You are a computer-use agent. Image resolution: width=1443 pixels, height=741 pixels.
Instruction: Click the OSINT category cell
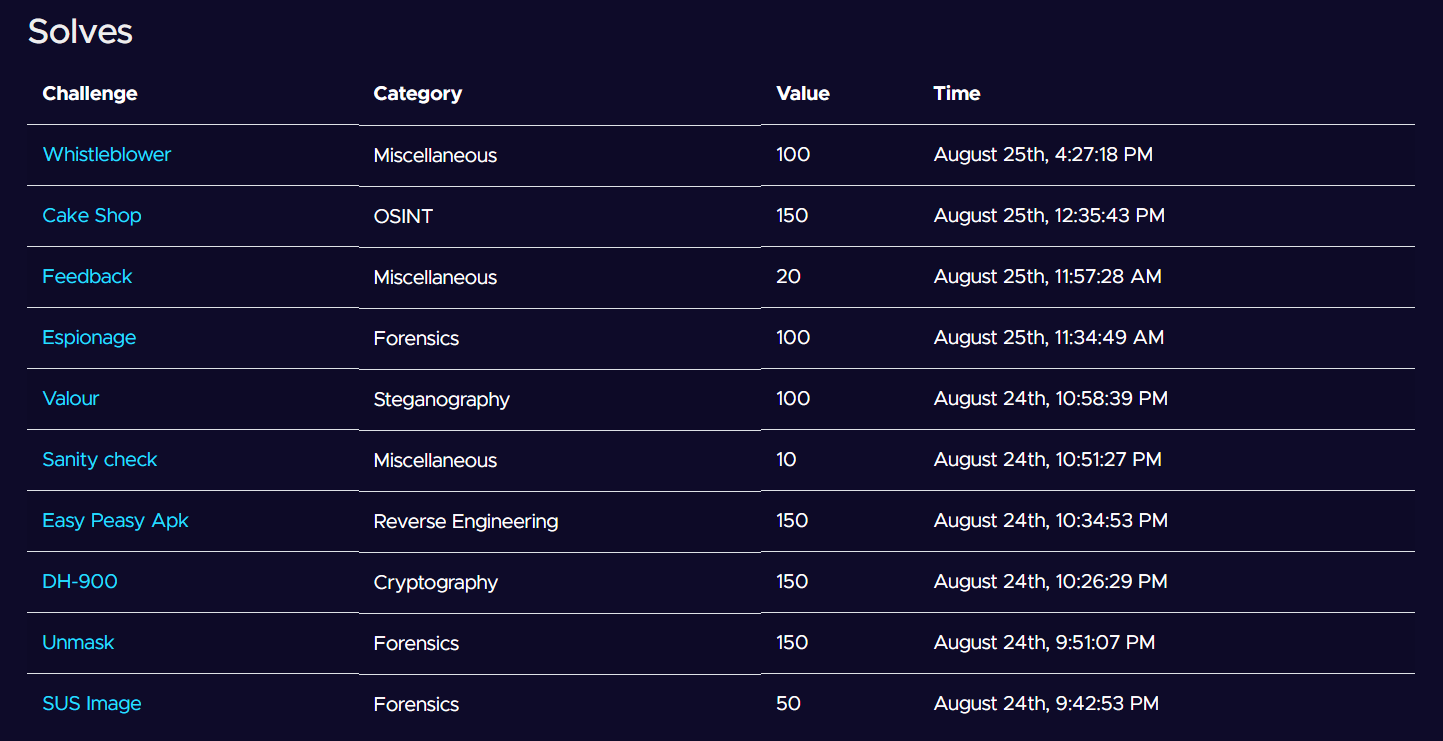point(403,216)
